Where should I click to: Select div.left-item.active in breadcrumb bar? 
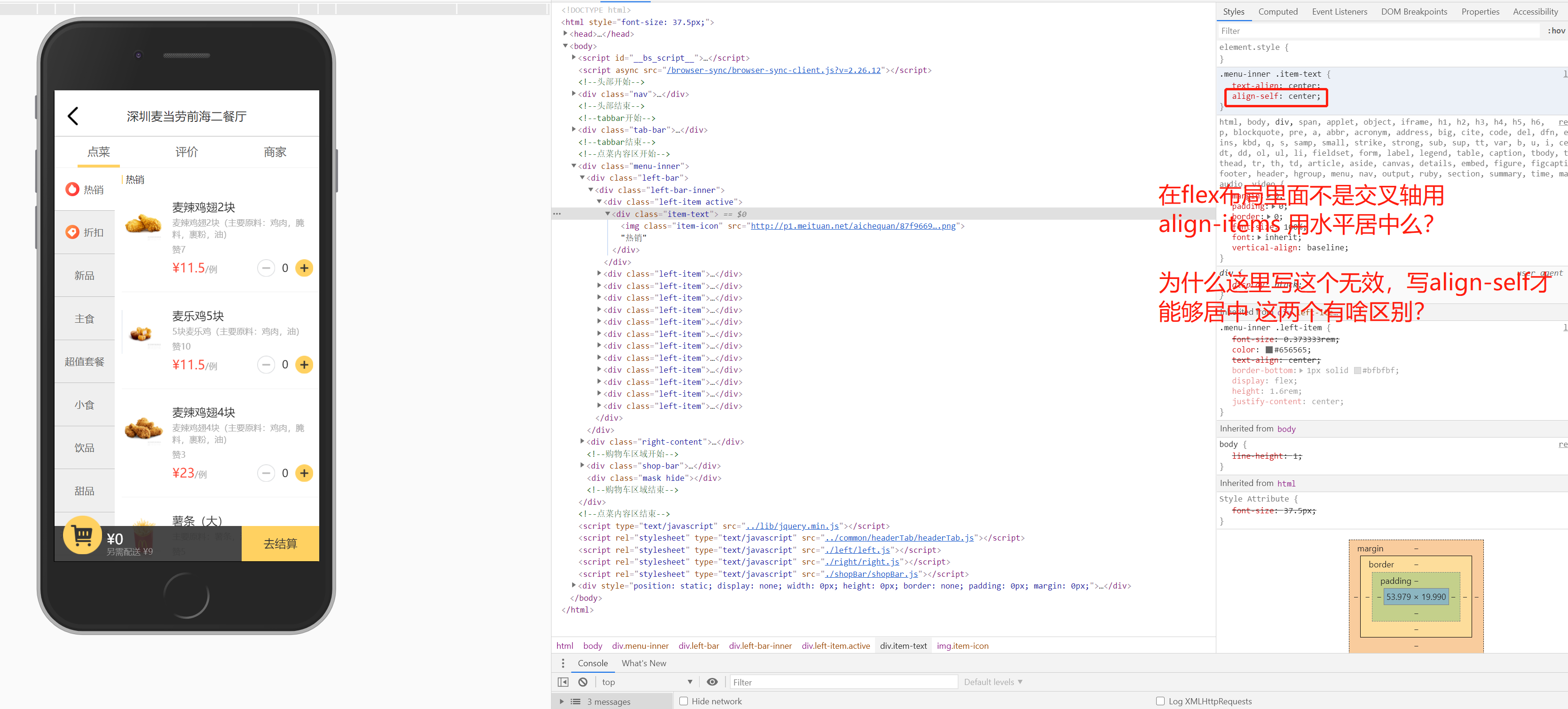tap(835, 646)
